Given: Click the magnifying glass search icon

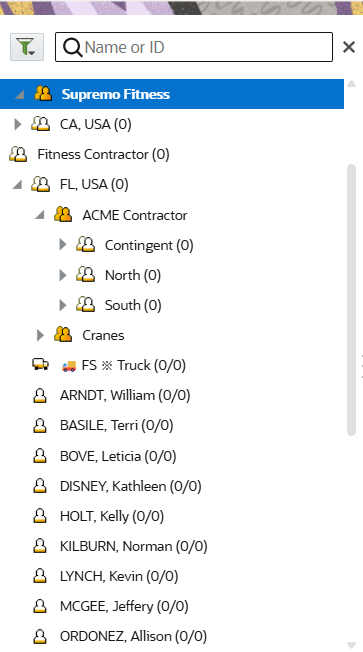Looking at the screenshot, I should (73, 47).
